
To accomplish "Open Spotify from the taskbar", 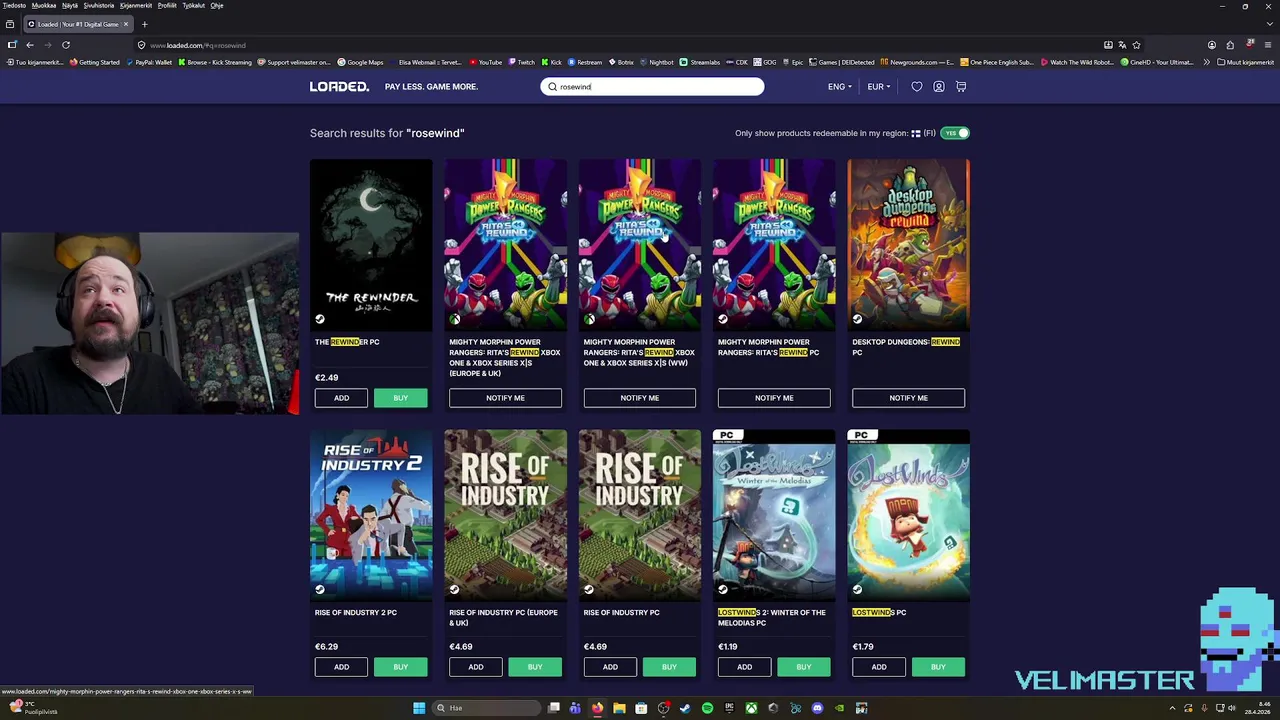I will 707,708.
